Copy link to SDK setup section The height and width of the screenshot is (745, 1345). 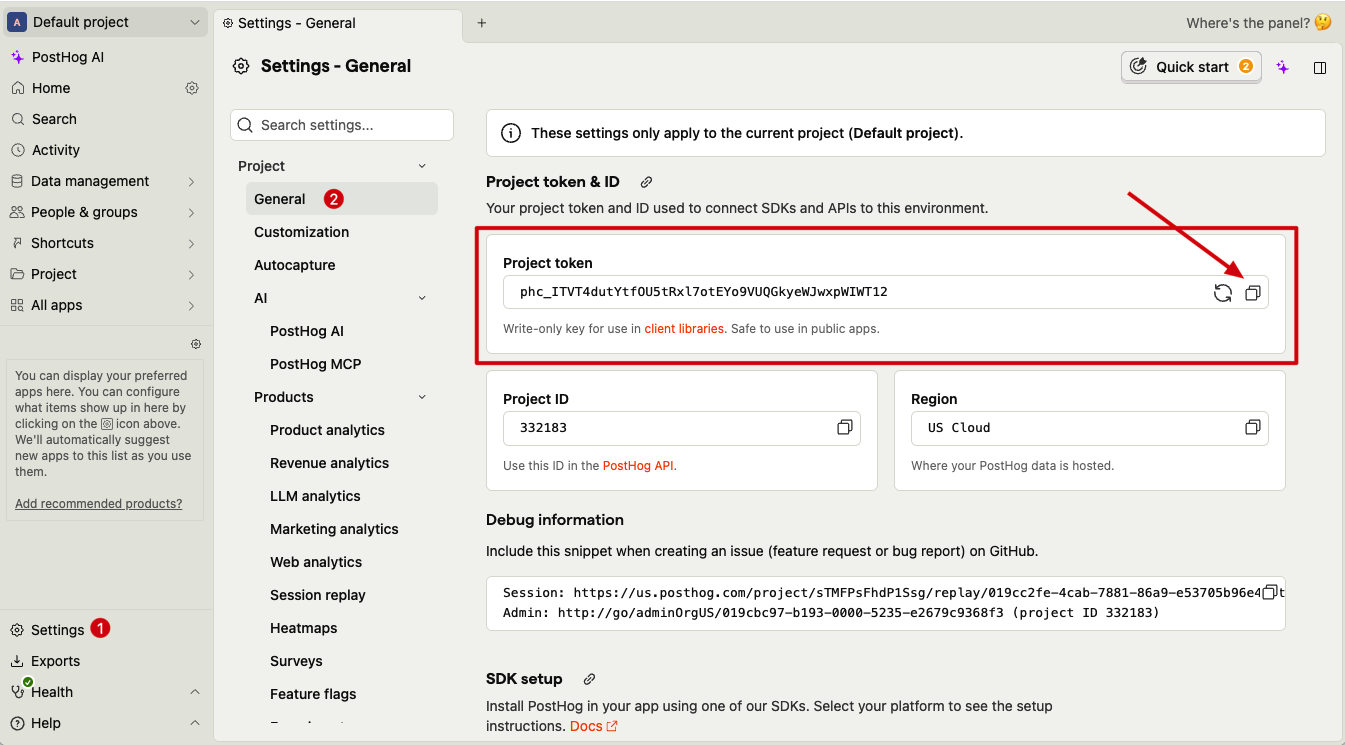pyautogui.click(x=589, y=679)
